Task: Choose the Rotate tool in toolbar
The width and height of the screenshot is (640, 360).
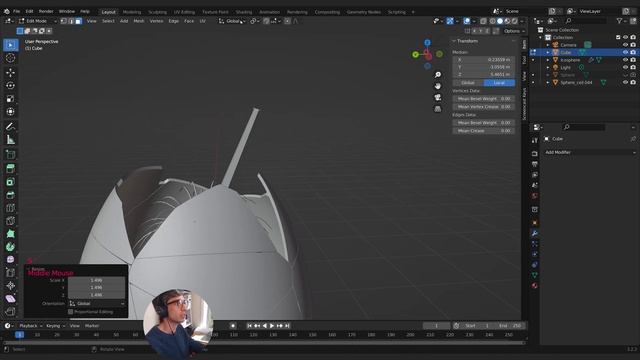Action: (x=11, y=85)
